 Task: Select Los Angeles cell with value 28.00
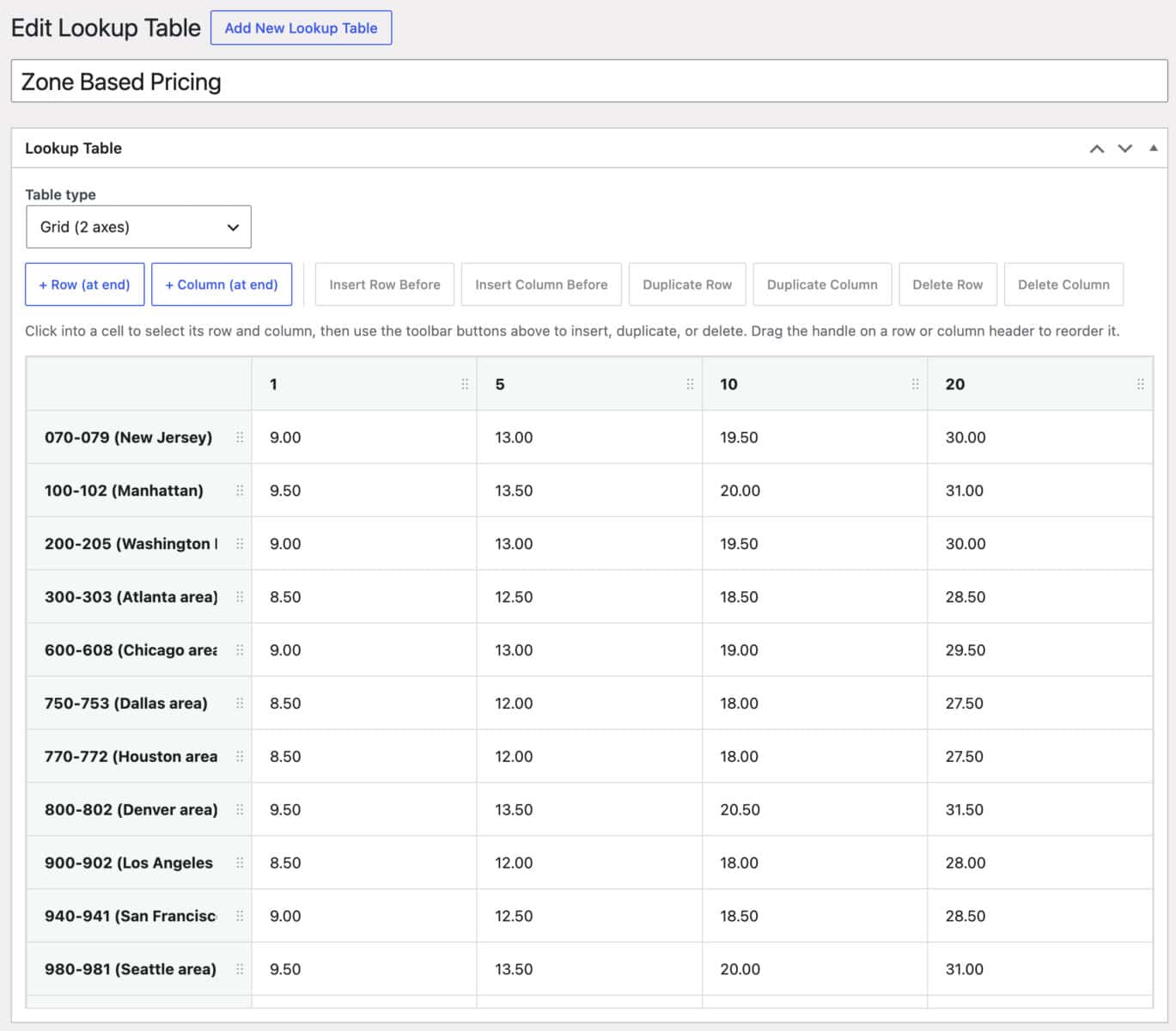[1039, 863]
